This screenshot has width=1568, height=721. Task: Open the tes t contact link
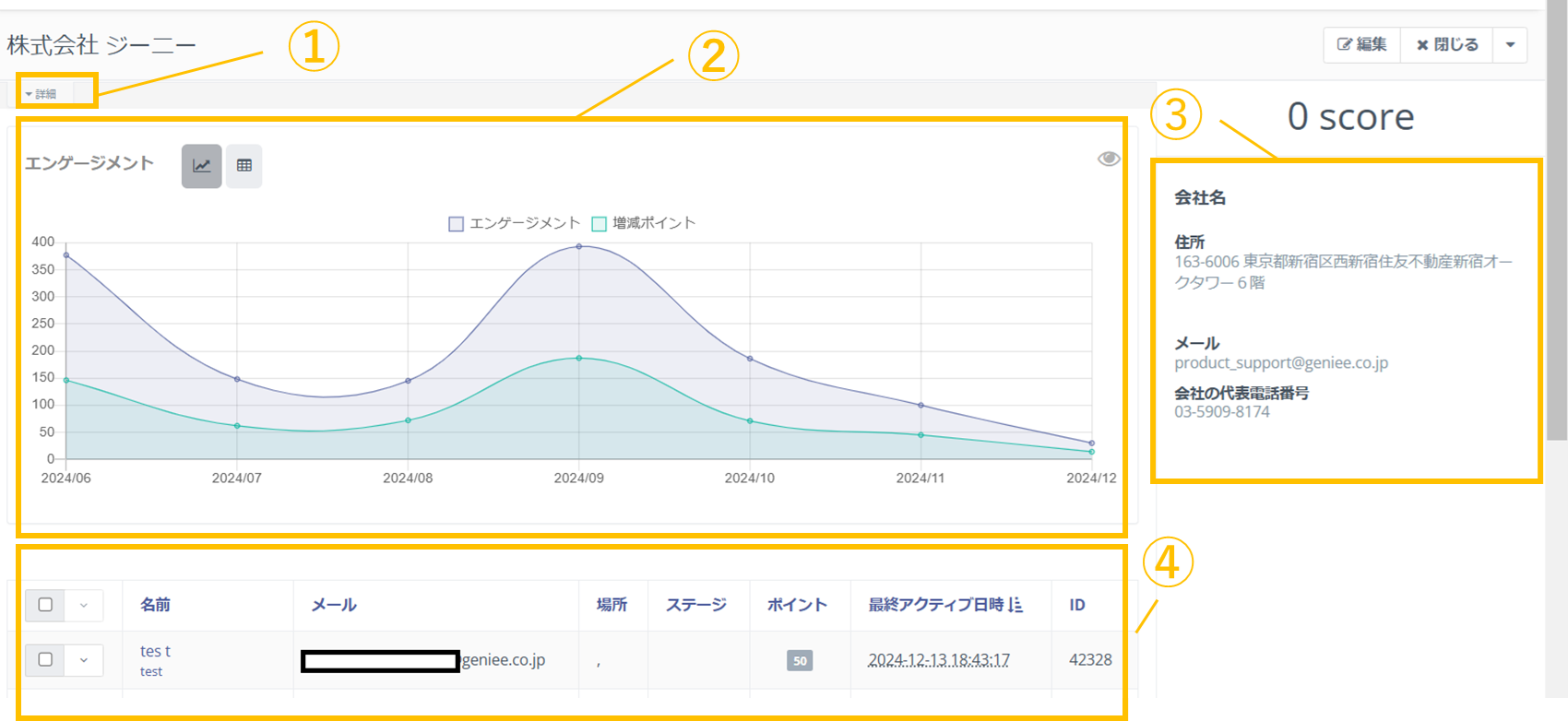pos(155,651)
